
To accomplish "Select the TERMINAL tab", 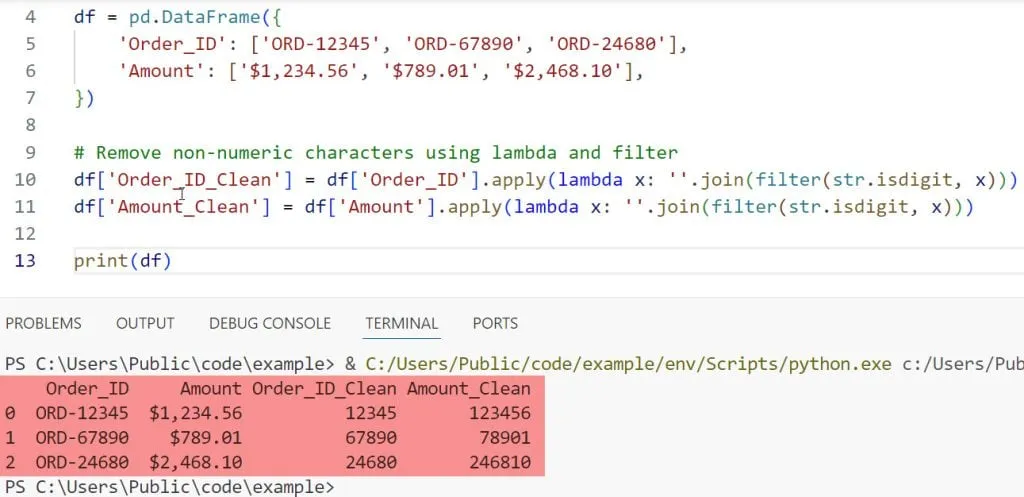I will [x=401, y=323].
